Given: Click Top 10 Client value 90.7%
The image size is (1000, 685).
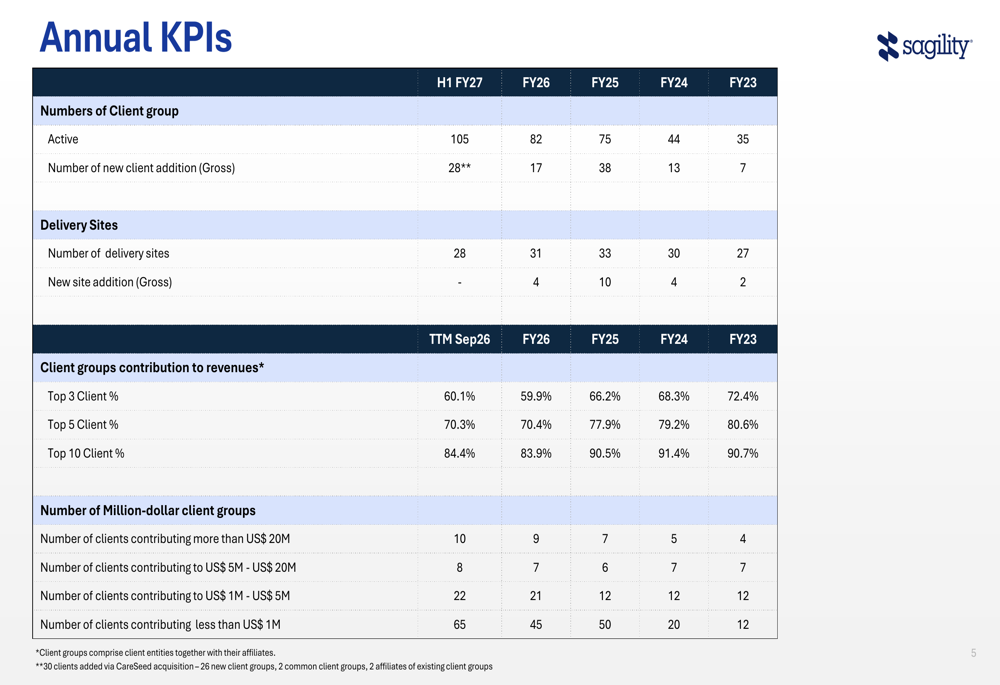Looking at the screenshot, I should pos(742,453).
